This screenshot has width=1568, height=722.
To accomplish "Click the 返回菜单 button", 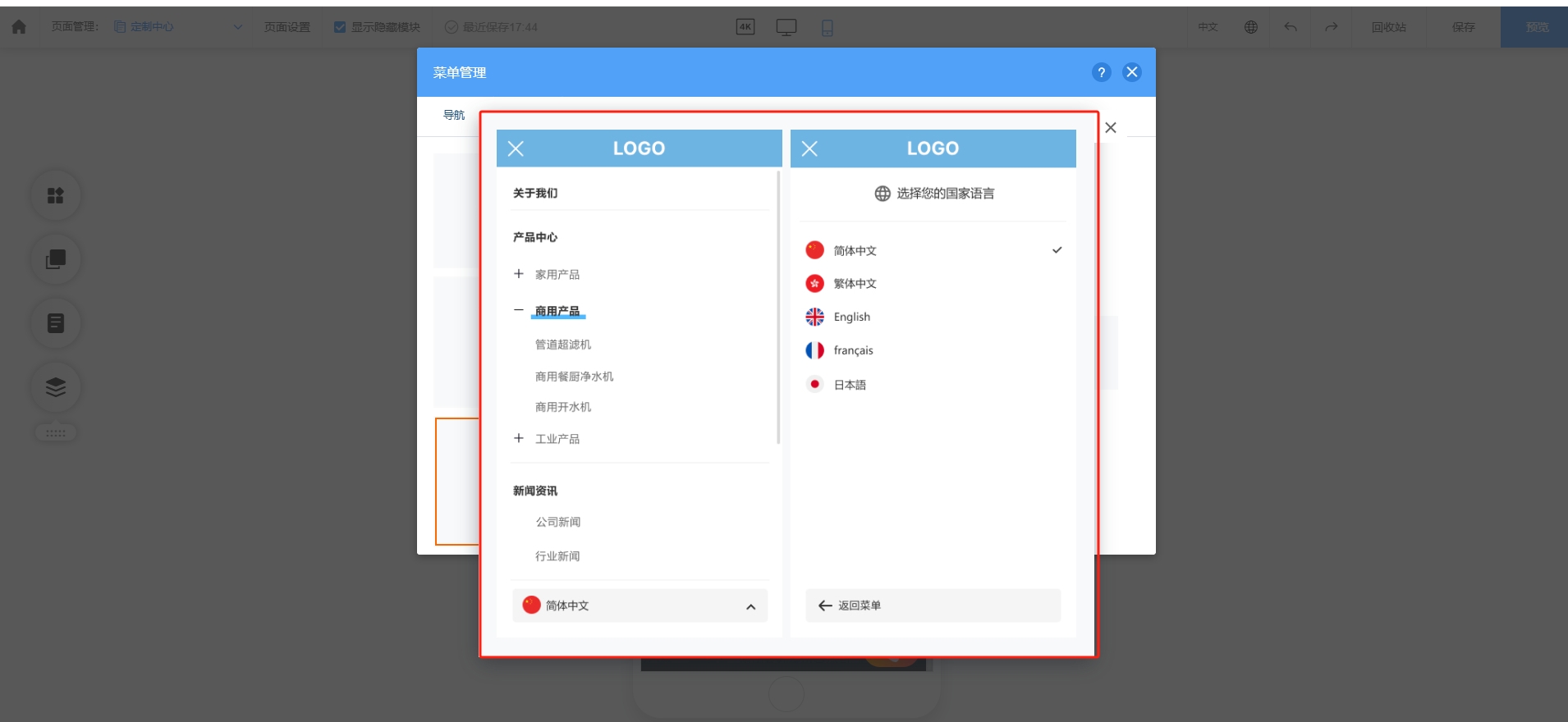I will [933, 605].
